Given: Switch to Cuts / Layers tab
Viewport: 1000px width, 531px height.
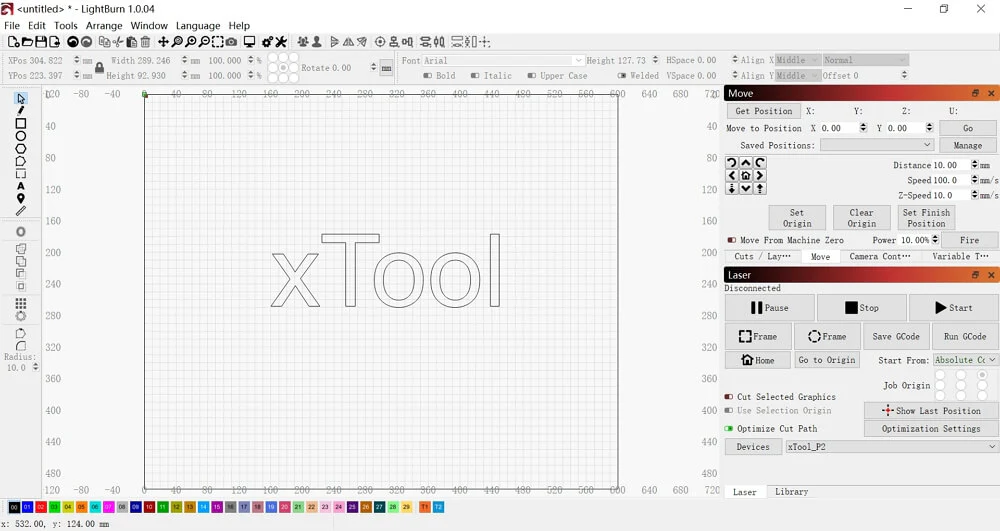Looking at the screenshot, I should (x=762, y=256).
